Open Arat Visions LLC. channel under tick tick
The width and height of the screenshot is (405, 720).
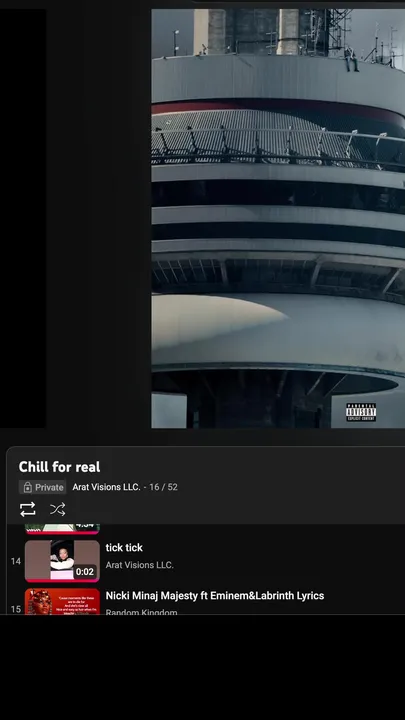[140, 565]
